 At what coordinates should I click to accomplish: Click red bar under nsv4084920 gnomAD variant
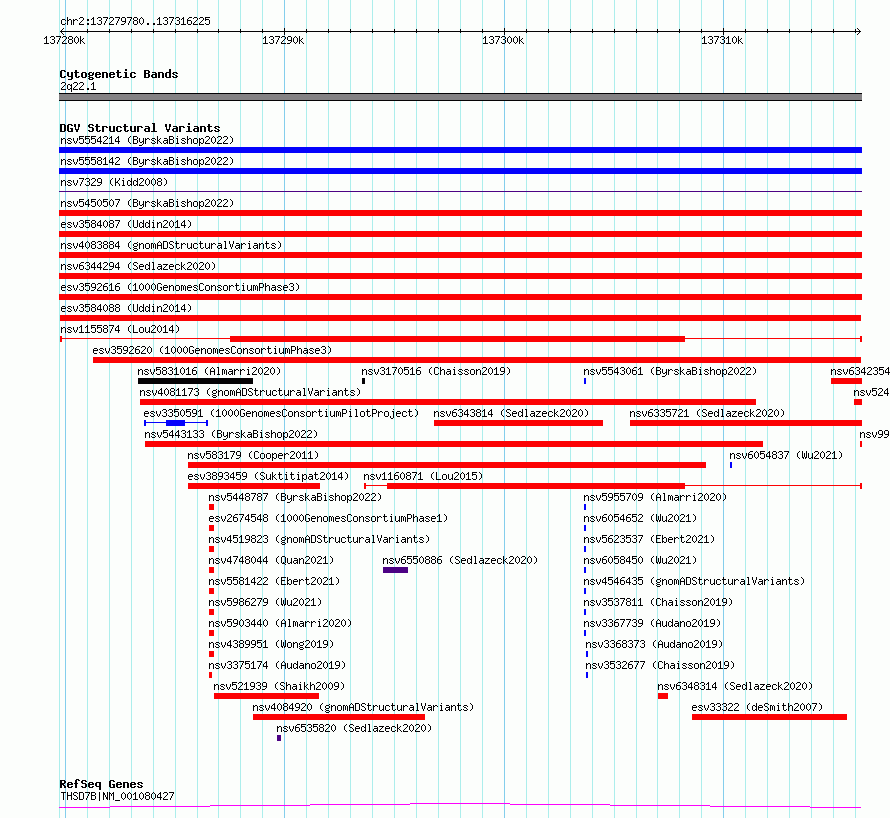coord(339,717)
